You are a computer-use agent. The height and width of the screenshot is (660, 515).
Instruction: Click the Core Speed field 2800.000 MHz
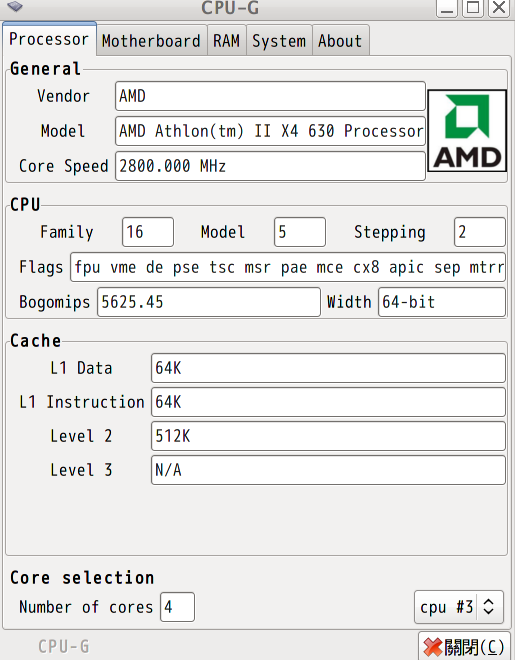pyautogui.click(x=270, y=166)
